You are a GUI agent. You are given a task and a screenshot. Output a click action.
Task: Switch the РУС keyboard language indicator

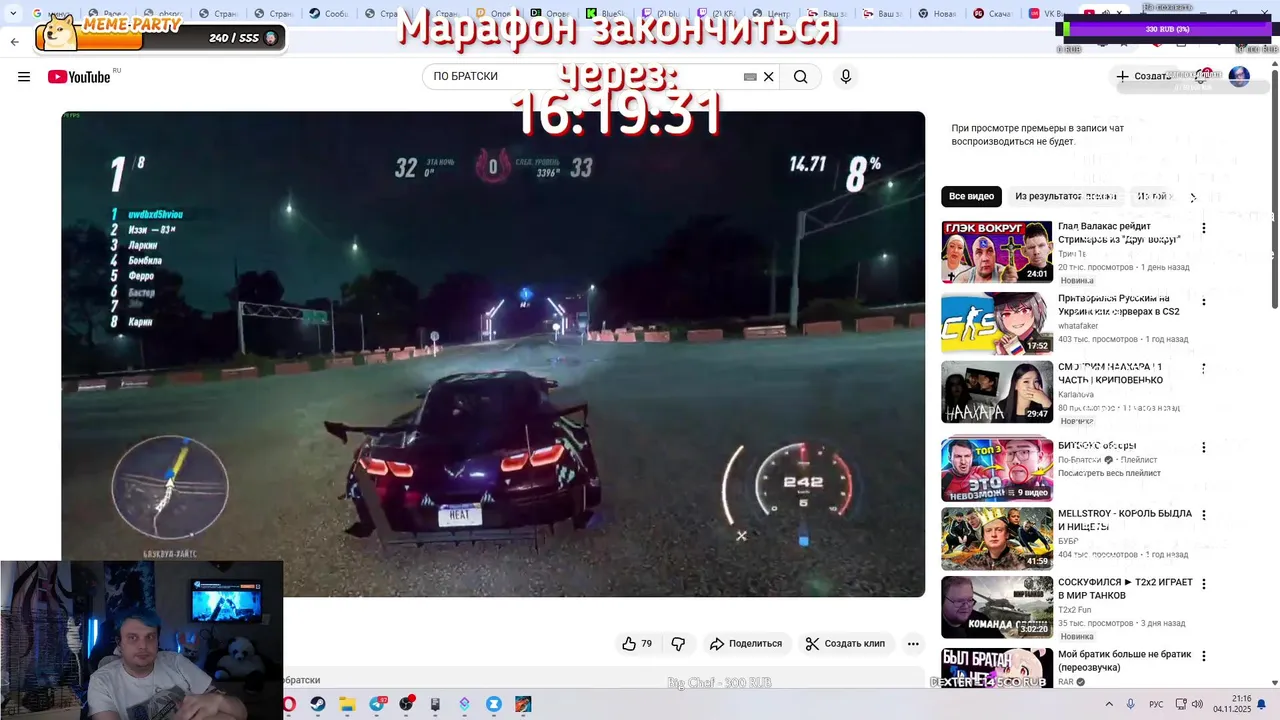pos(1156,704)
